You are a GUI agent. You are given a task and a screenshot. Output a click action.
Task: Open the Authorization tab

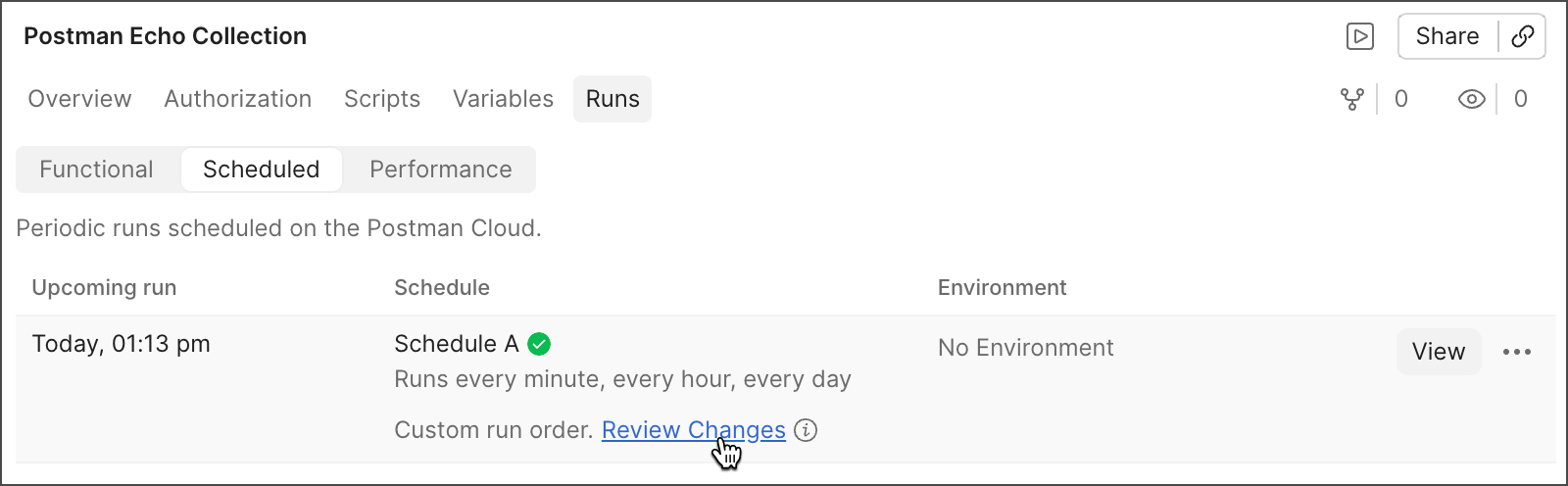click(x=238, y=99)
